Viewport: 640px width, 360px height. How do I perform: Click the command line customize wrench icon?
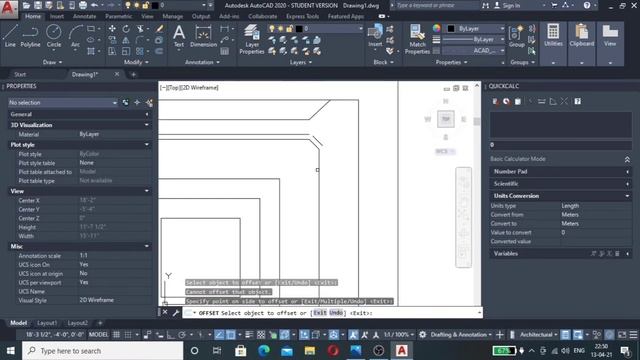click(x=176, y=313)
